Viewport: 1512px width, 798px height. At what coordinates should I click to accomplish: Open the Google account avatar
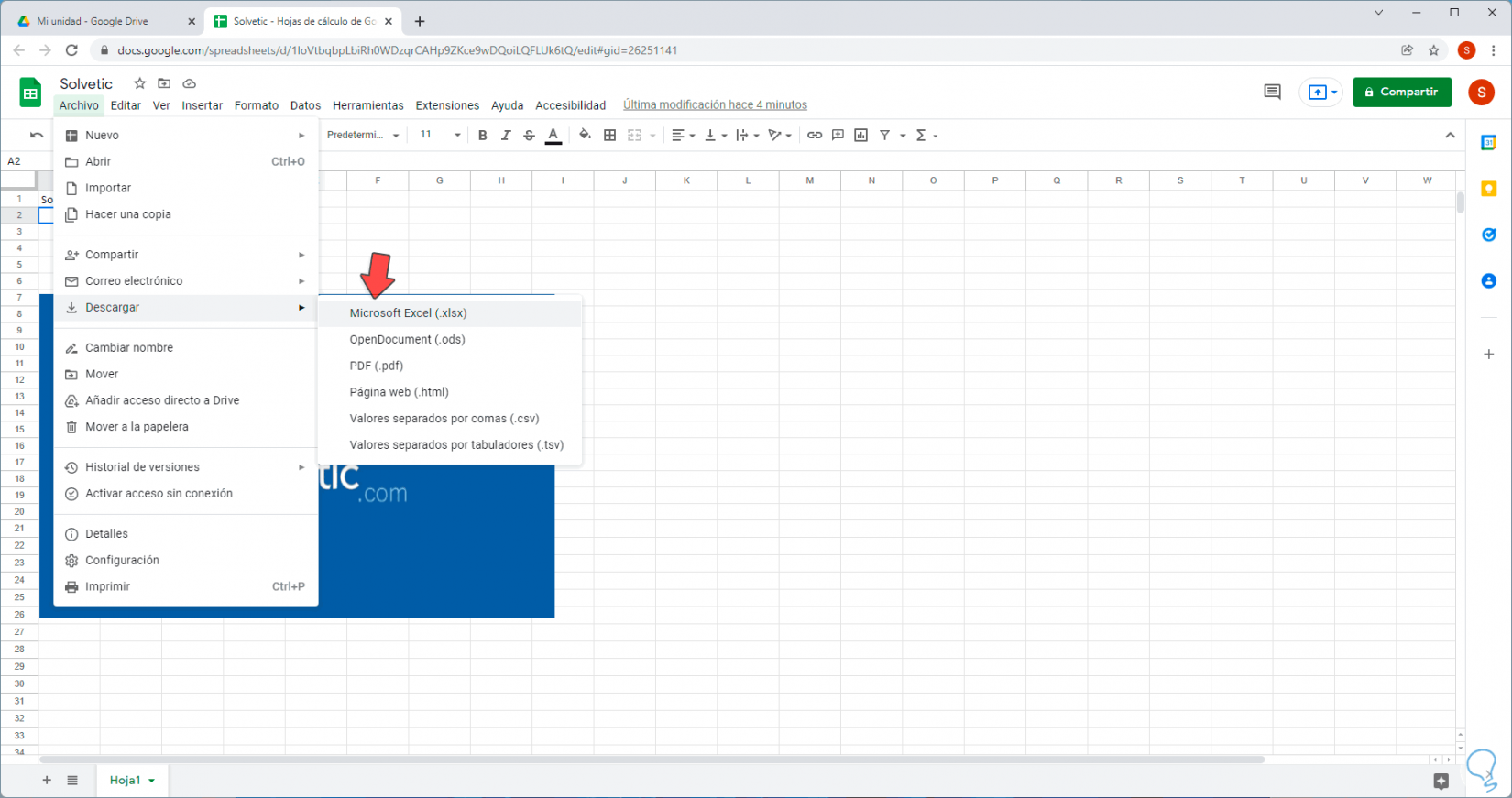1481,92
